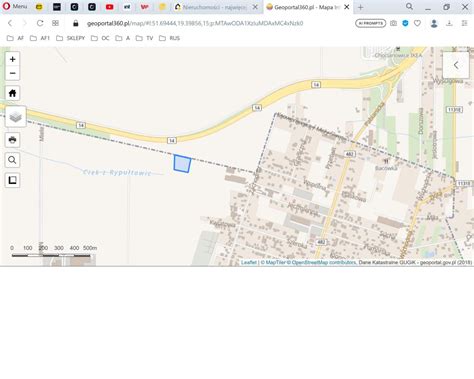Image resolution: width=474 pixels, height=379 pixels.
Task: Open the RUS bookmarks folder
Action: coord(169,38)
